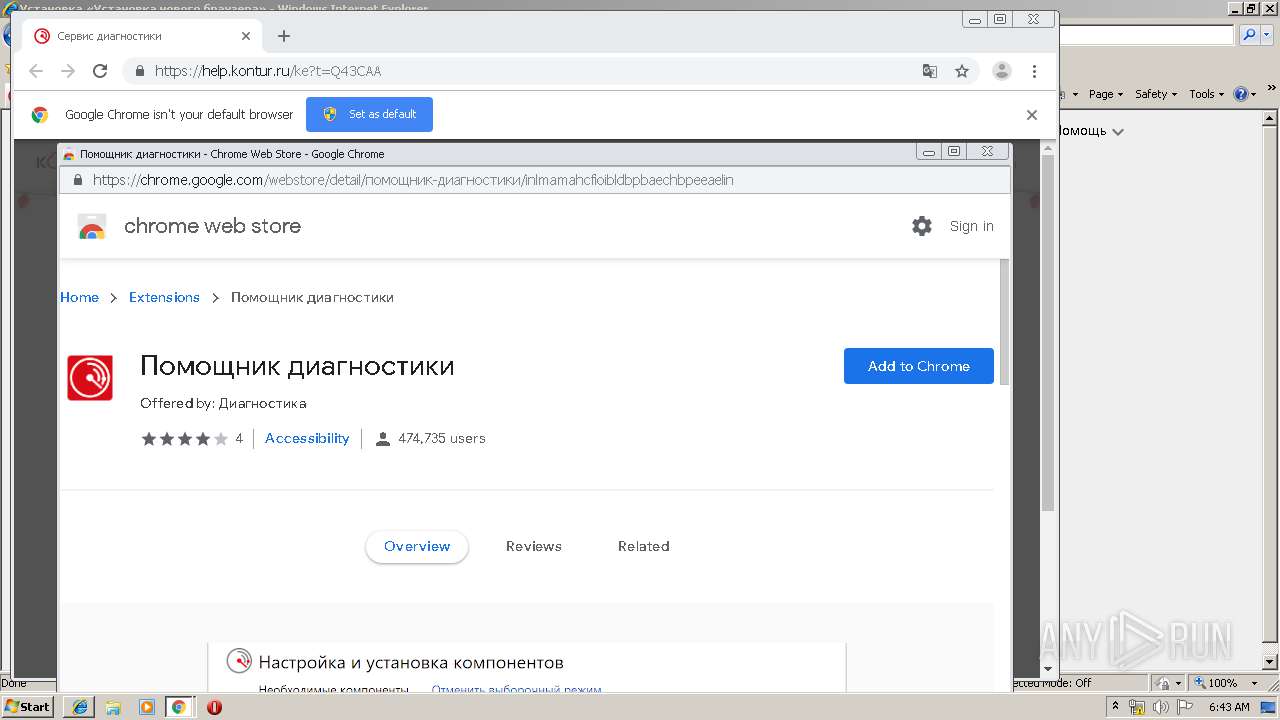Click the chrome web store logo
This screenshot has width=1280, height=720.
pos(92,227)
